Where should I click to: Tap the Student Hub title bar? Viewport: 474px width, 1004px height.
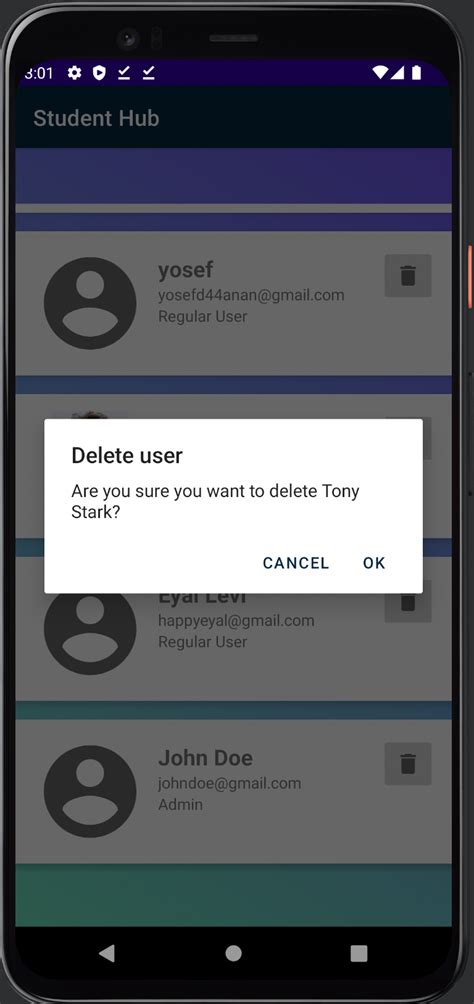[x=234, y=118]
